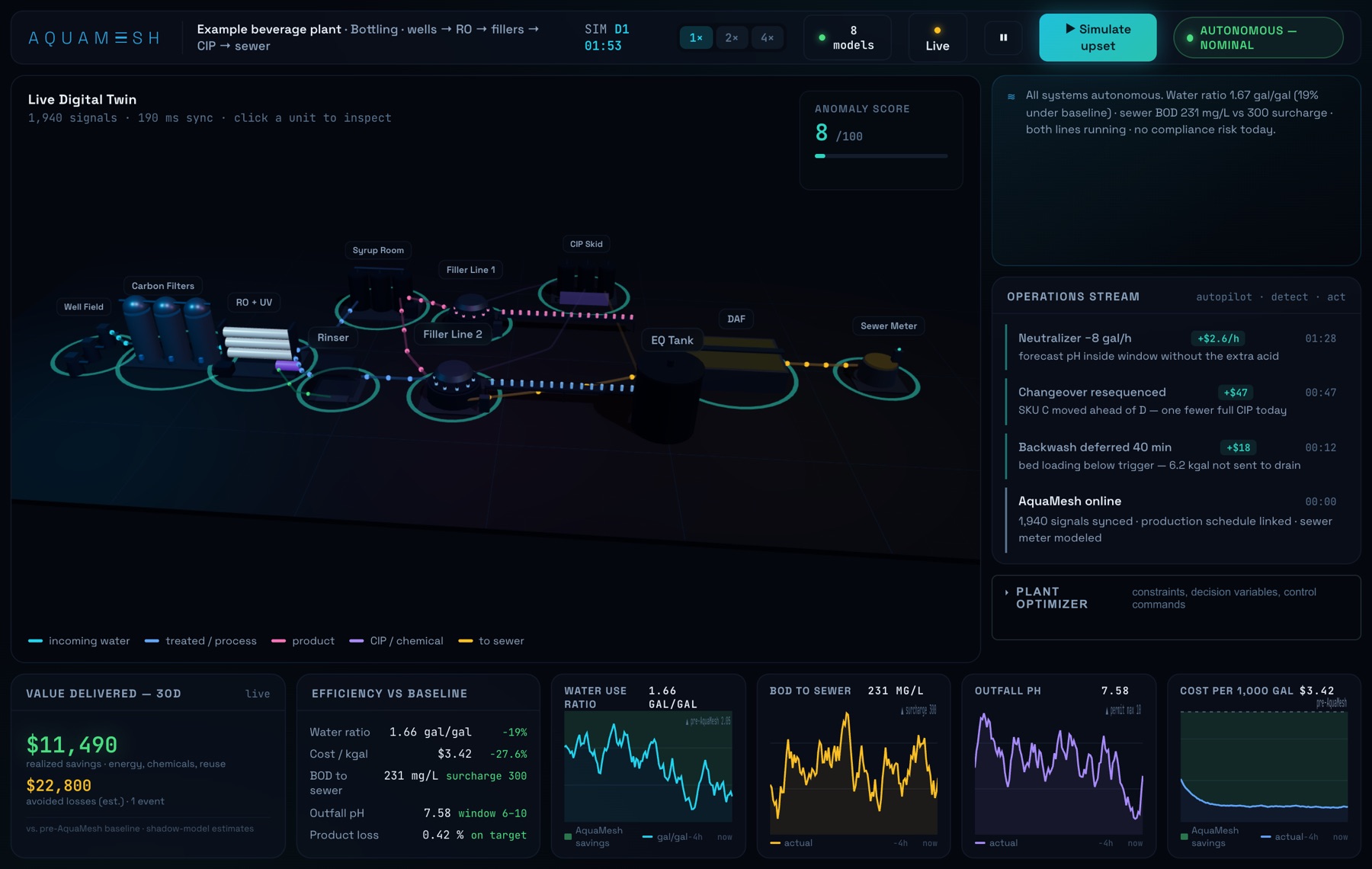Click the Simulate upset button
Screen dimensions: 1372x869
click(x=1098, y=37)
